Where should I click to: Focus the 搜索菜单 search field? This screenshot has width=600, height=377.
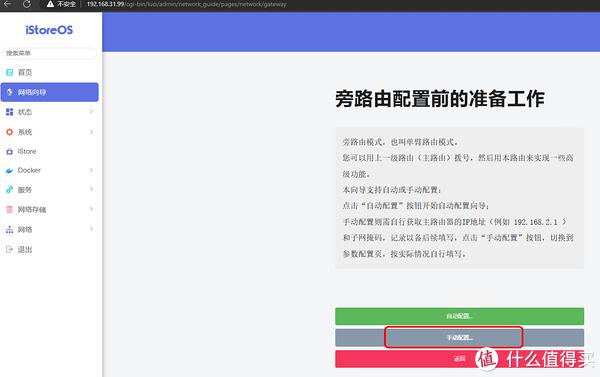coord(49,53)
